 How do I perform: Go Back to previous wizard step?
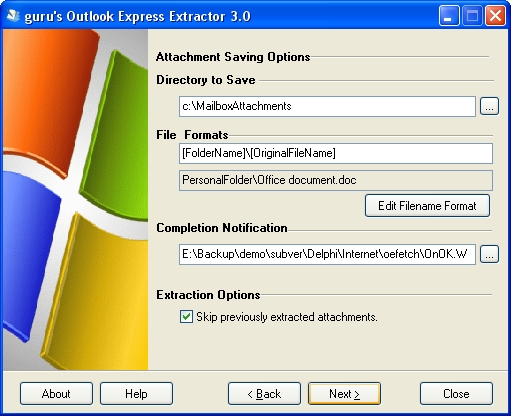coord(264,394)
